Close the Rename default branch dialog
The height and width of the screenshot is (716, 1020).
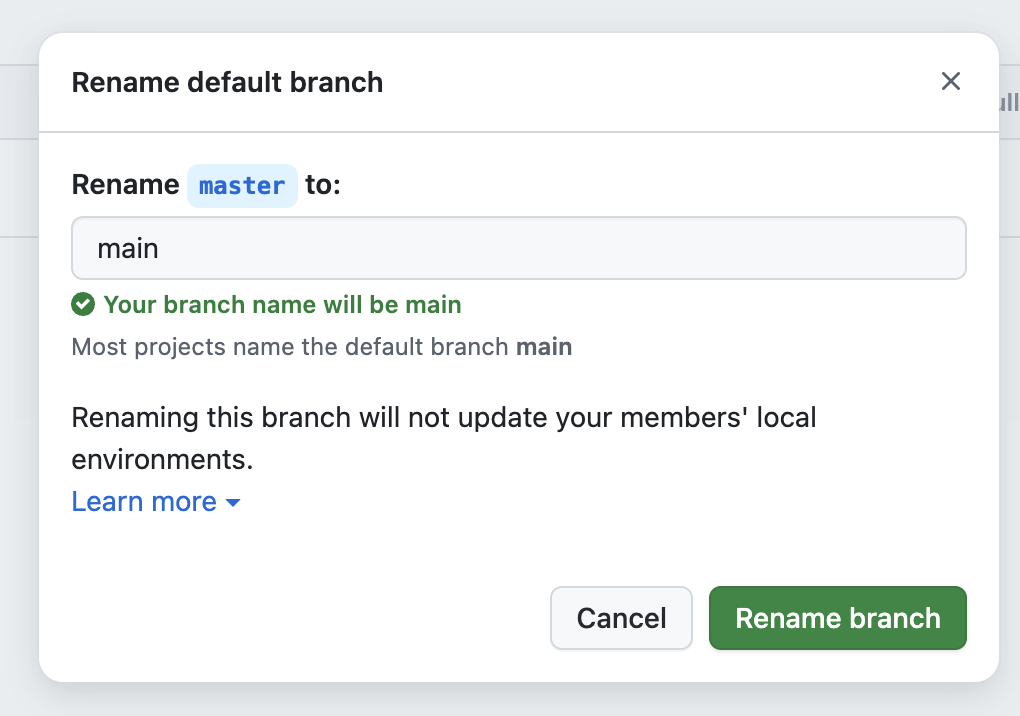pyautogui.click(x=950, y=82)
